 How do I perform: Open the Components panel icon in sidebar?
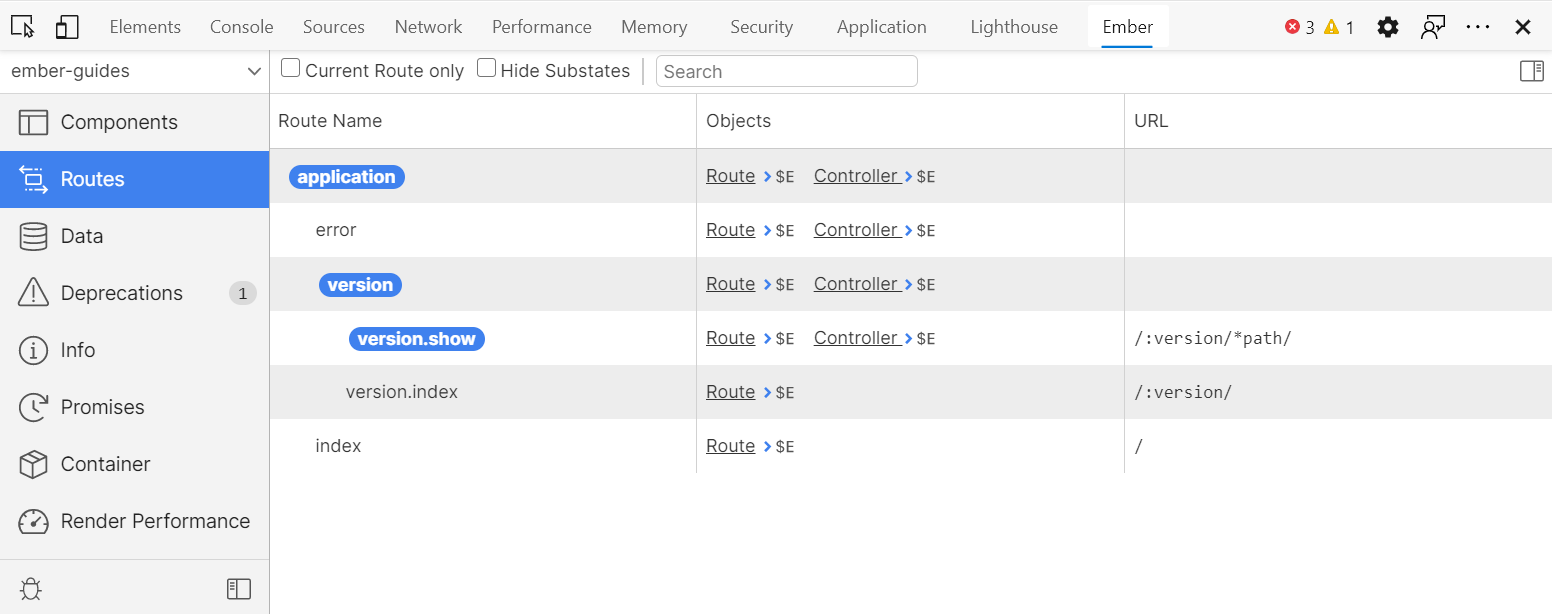(33, 122)
